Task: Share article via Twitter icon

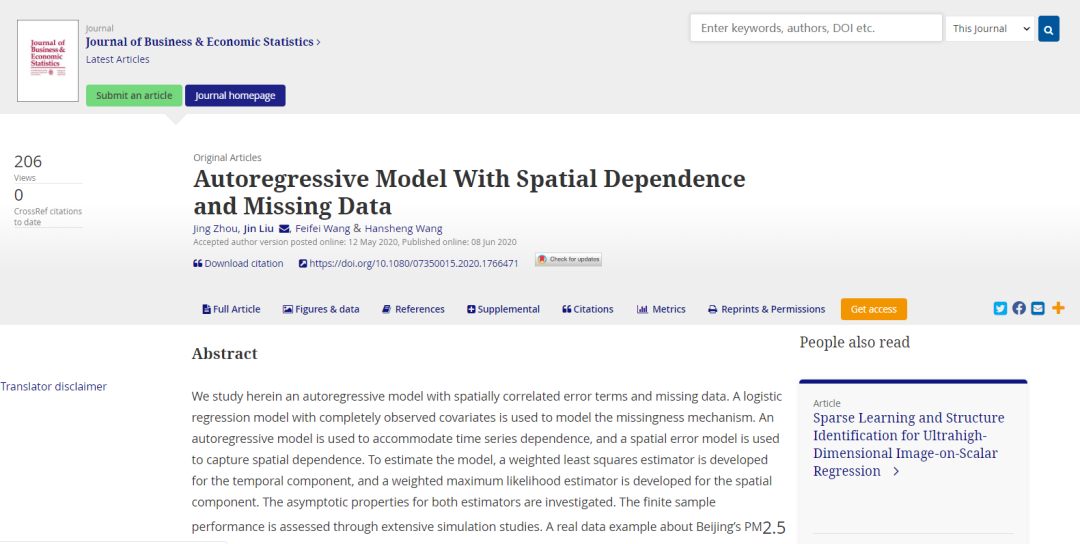Action: (x=1000, y=308)
